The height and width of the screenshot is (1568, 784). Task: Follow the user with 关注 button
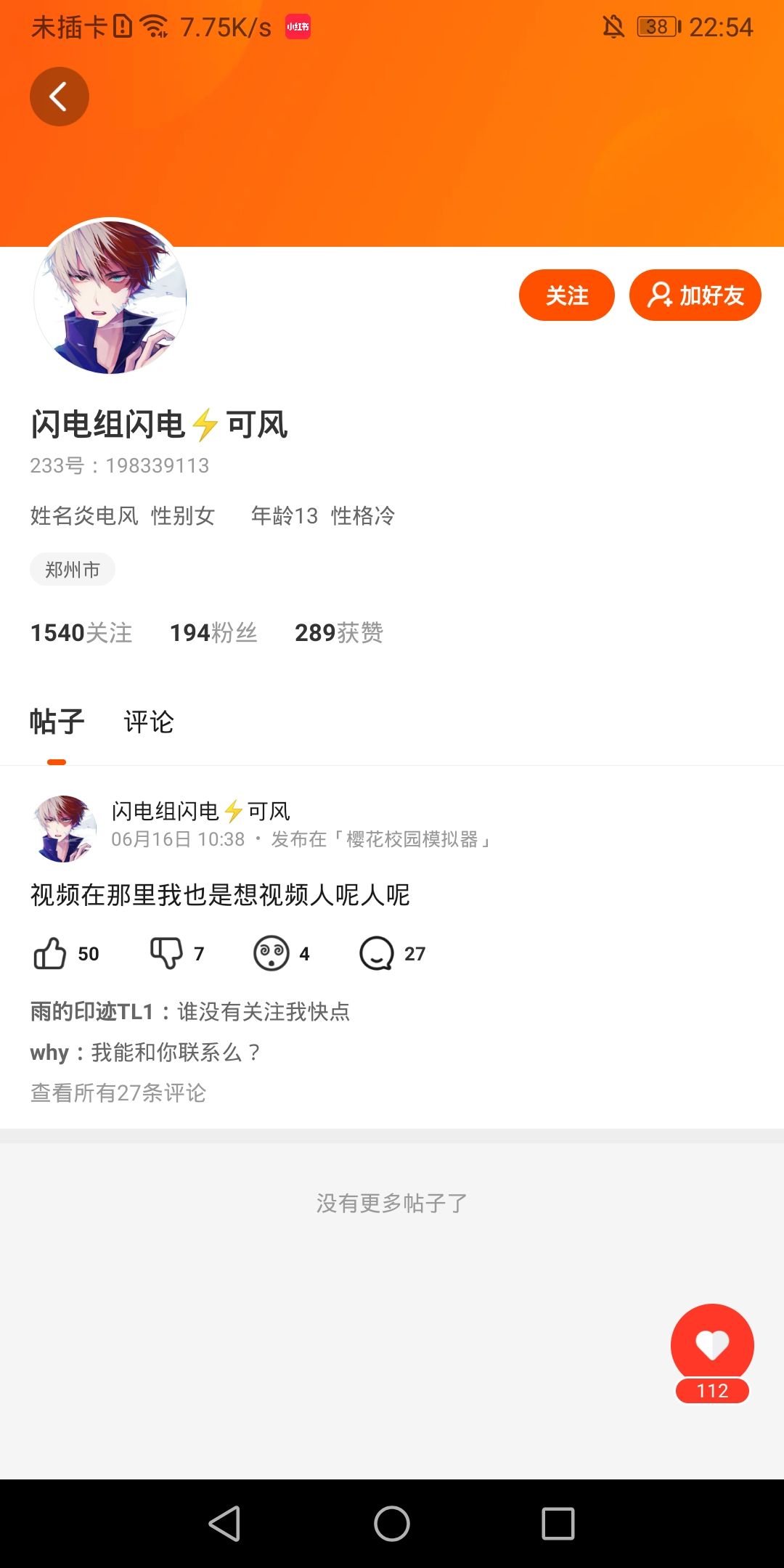point(567,295)
